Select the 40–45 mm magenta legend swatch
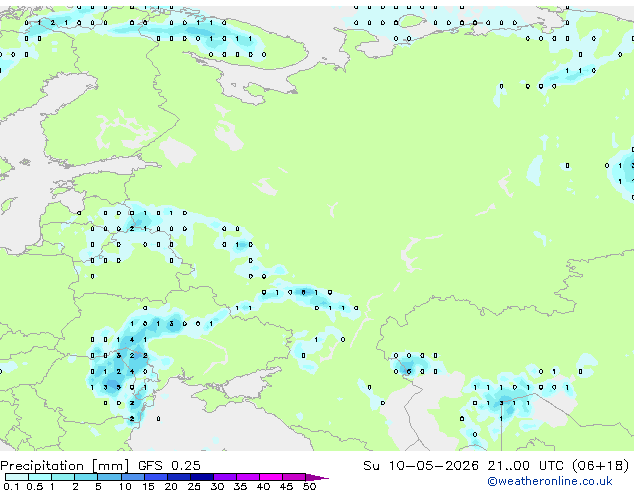 pyautogui.click(x=271, y=477)
